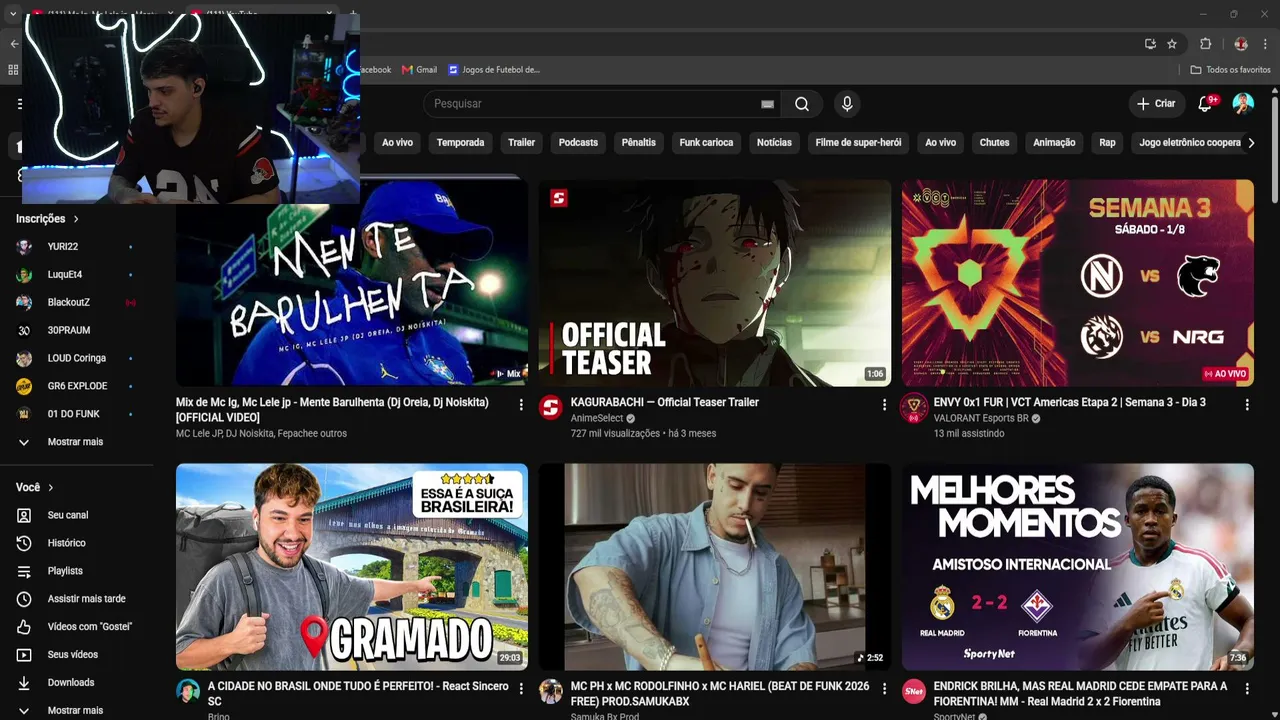This screenshot has height=720, width=1280.
Task: Open options for MC PH x MC RODOLFINHO video
Action: coord(884,689)
